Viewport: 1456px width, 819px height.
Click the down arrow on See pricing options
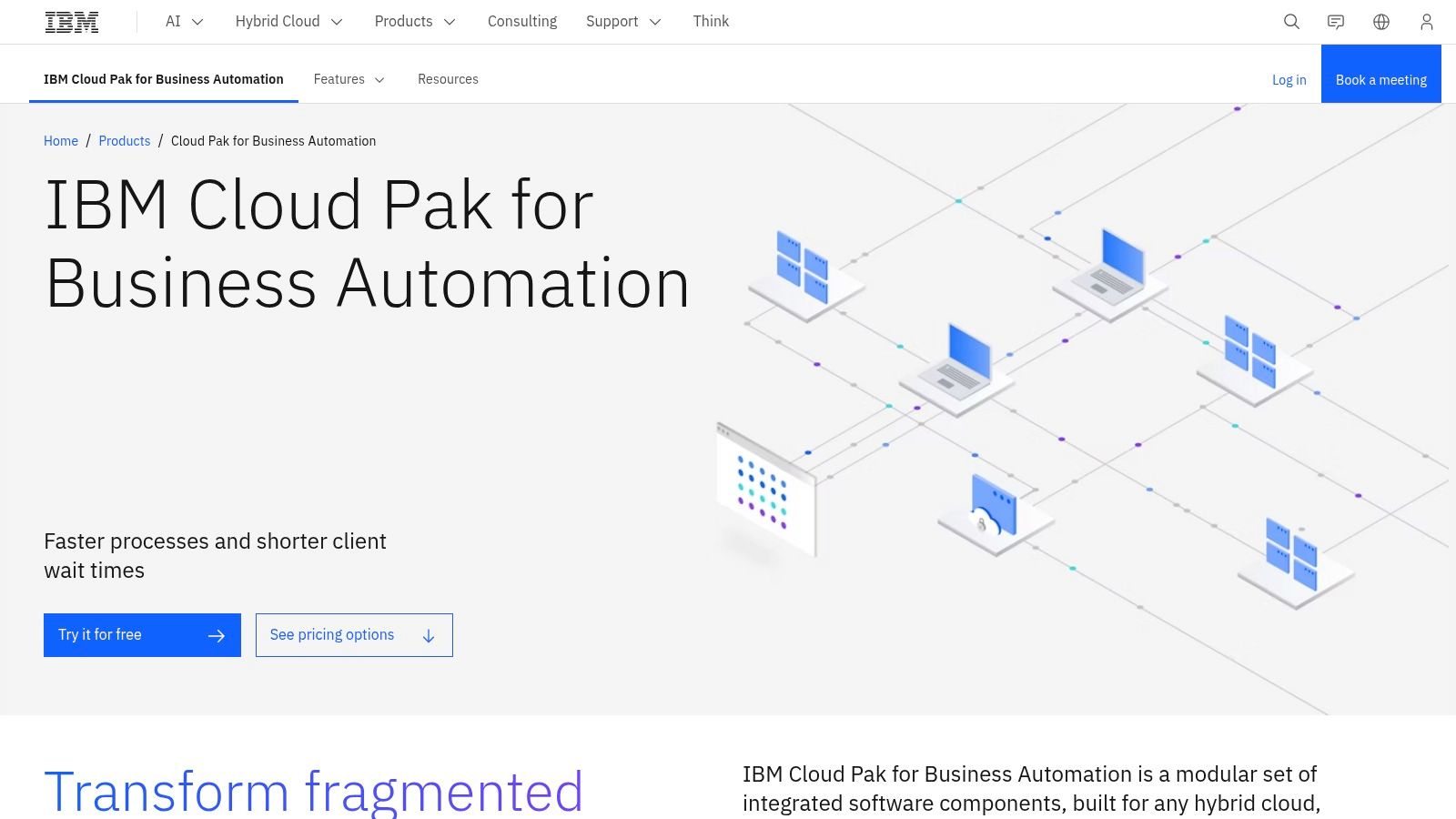428,635
